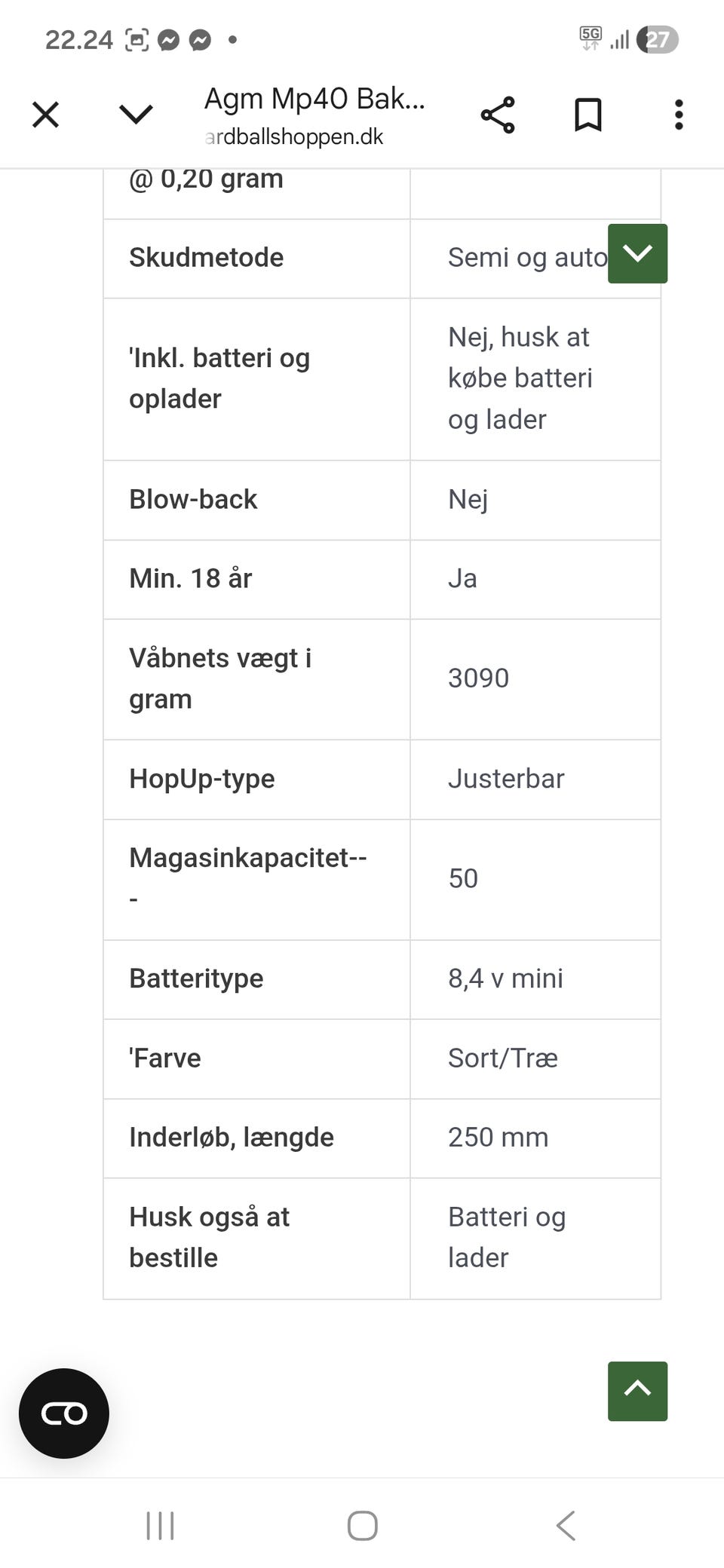Viewport: 724px width, 1568px height.
Task: Collapse the browser with the down chevron
Action: click(136, 115)
